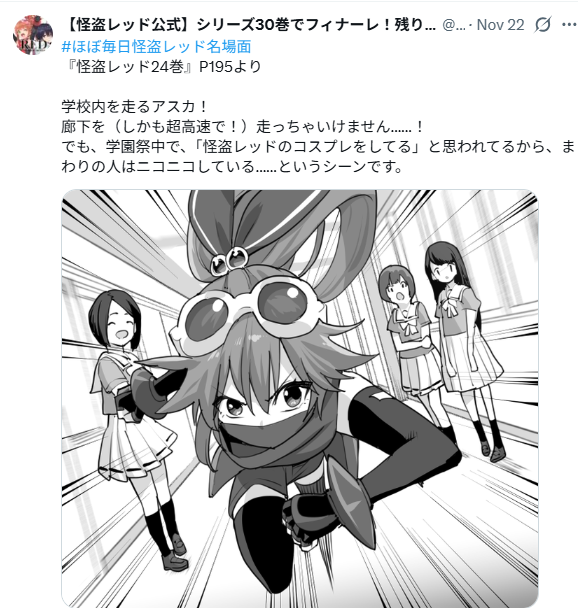Image resolution: width=578 pixels, height=608 pixels.
Task: Click the short-haired surprised girl in the illustration
Action: tap(413, 349)
